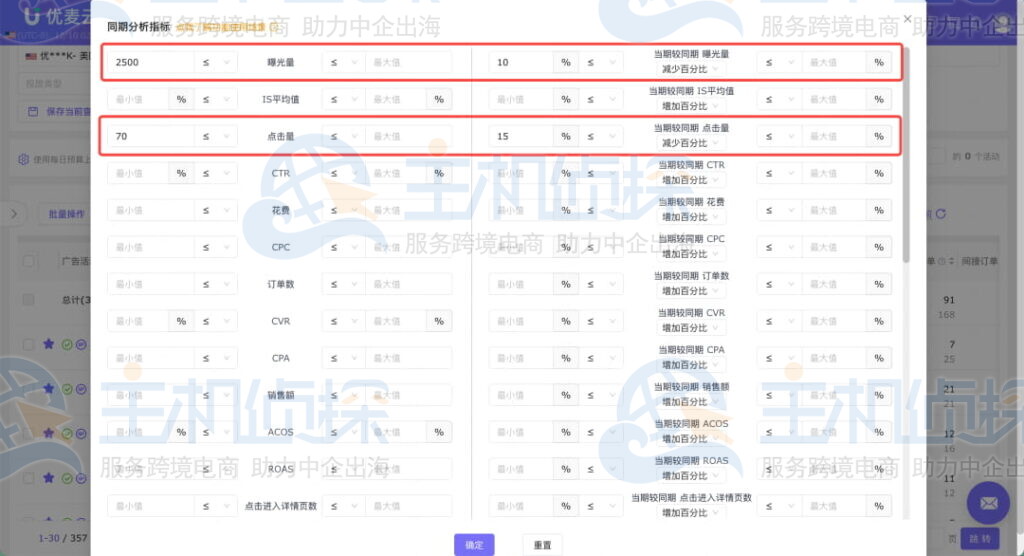Viewport: 1024px width, 556px height.
Task: Click the star icon in the row showing 11 orders
Action: [x=48, y=478]
